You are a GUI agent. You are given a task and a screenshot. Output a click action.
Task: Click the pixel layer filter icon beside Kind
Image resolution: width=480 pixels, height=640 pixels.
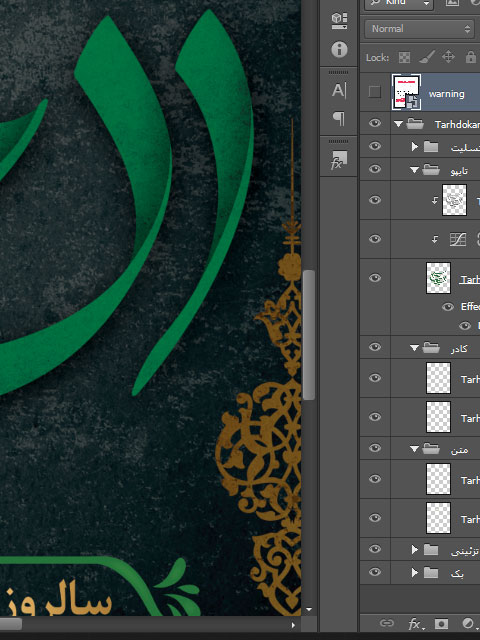[452, 3]
